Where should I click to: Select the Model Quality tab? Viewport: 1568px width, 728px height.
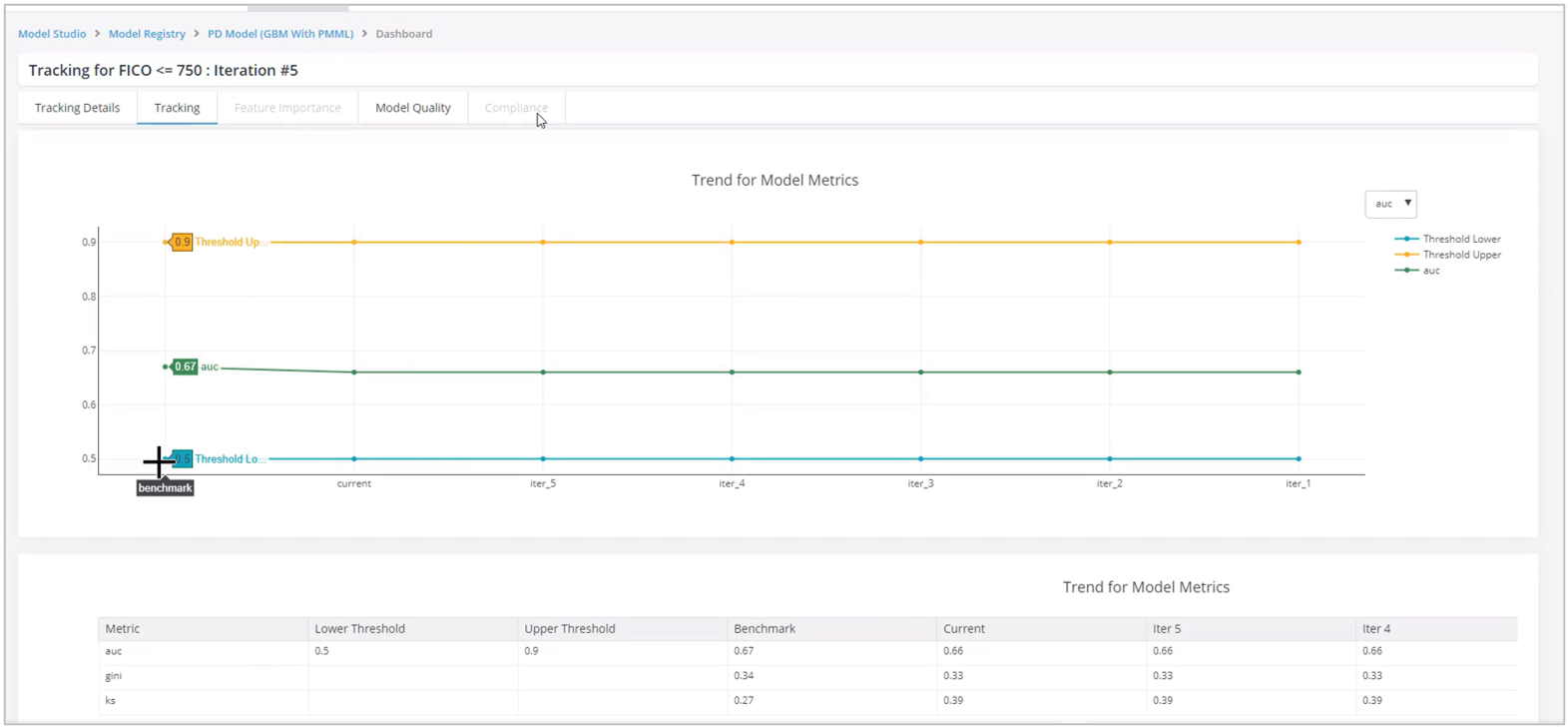(x=412, y=108)
